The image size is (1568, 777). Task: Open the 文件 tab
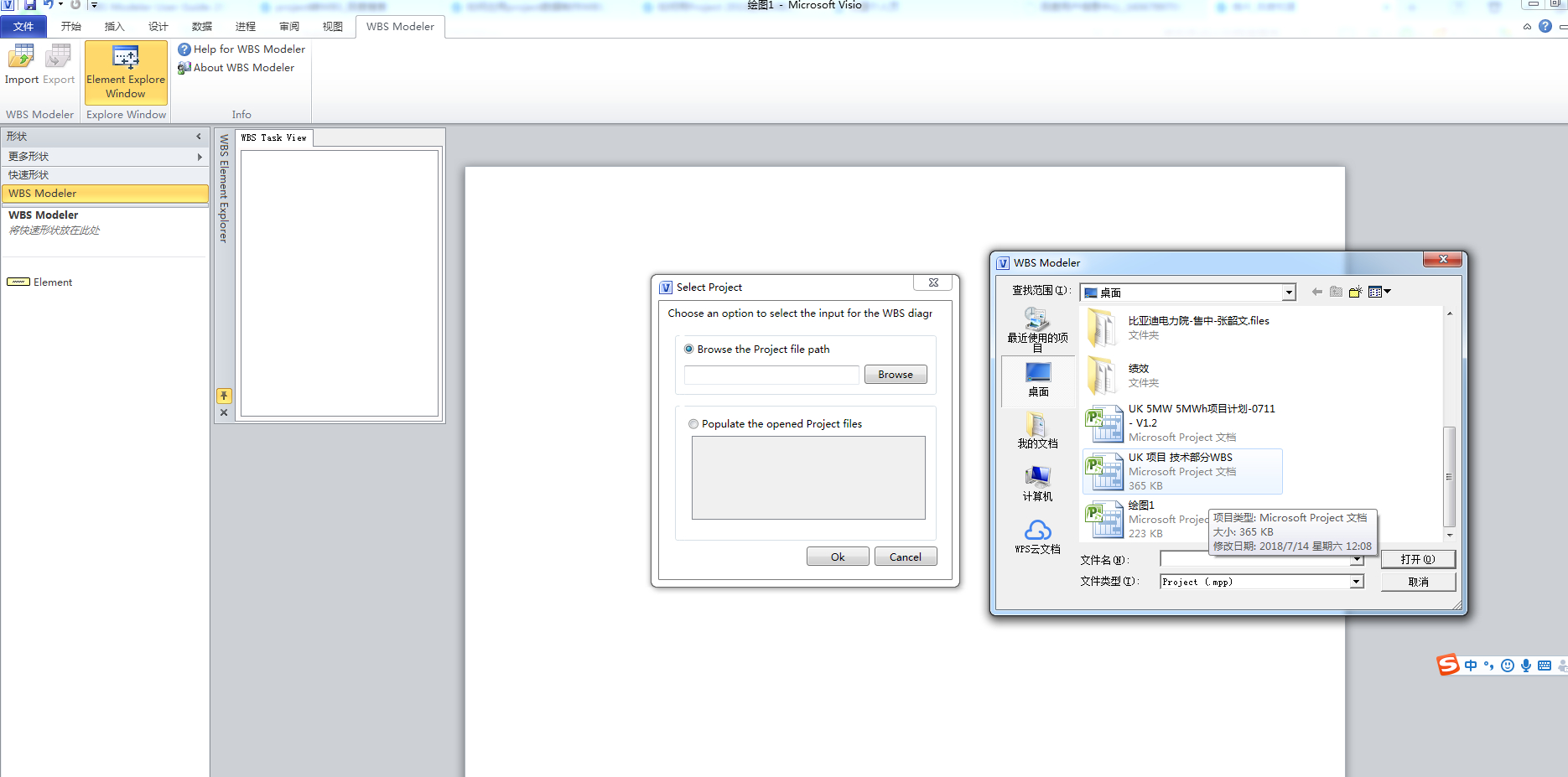tap(23, 27)
